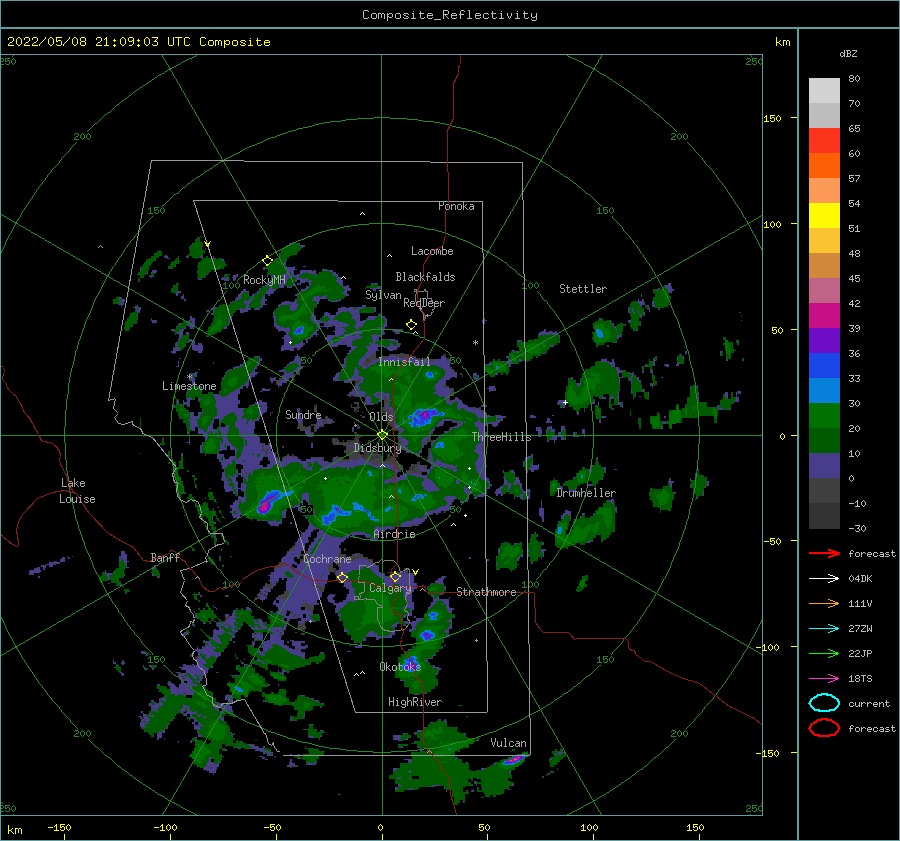This screenshot has width=900, height=841.
Task: Pick the magenta 42-39 dBZ swatch
Action: point(824,316)
